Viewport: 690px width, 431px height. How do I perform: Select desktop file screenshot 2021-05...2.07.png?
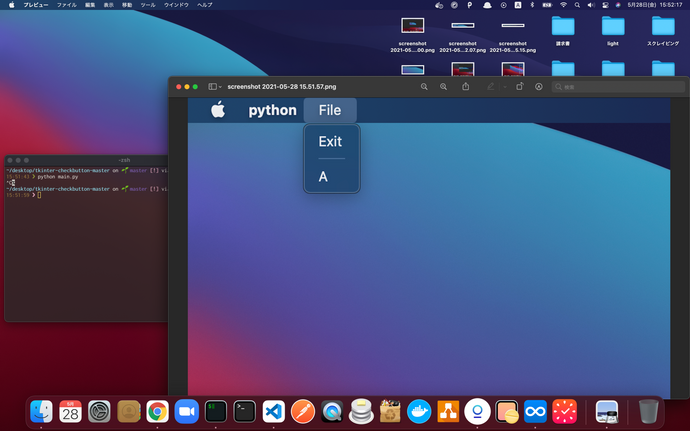(x=462, y=35)
